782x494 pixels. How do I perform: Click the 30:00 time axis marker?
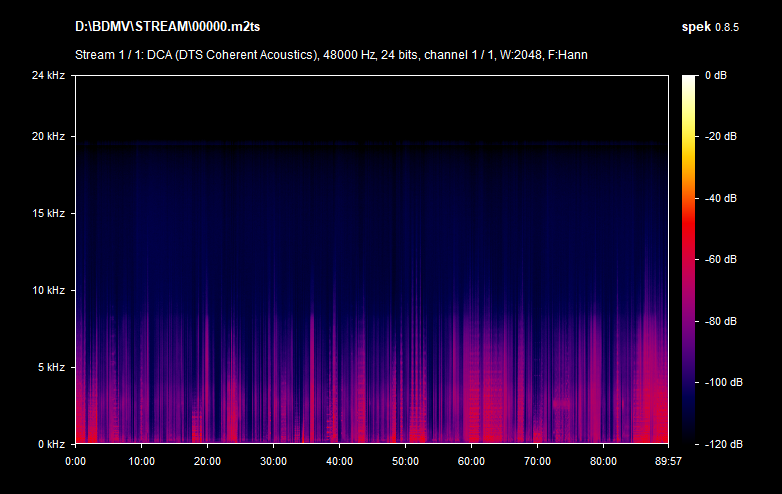(273, 461)
